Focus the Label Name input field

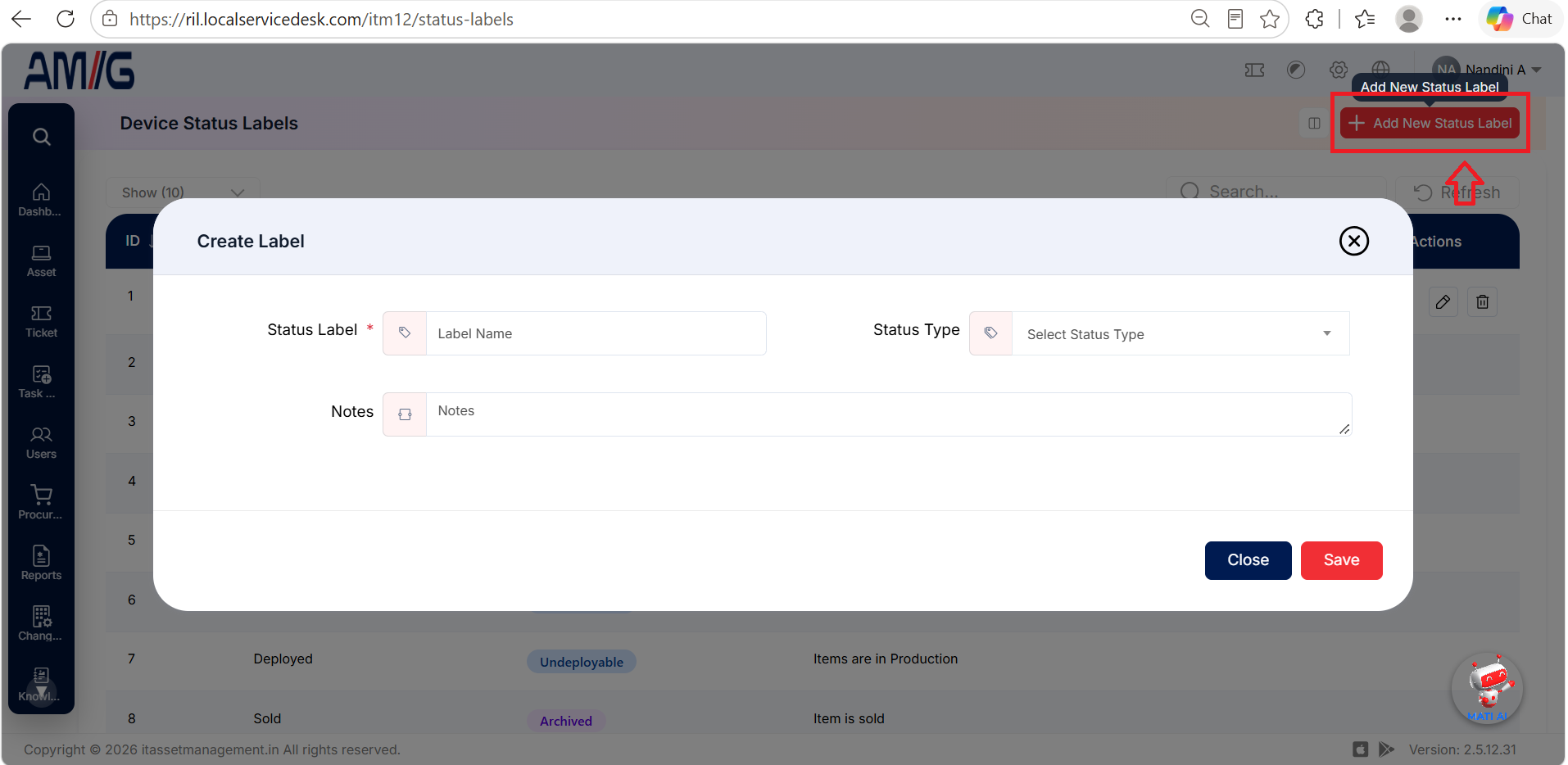tap(596, 333)
